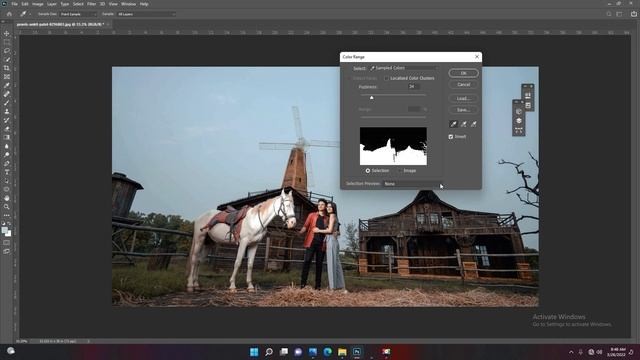Screen dimensions: 640x360
Task: Select the Gradient tool
Action: (7, 137)
